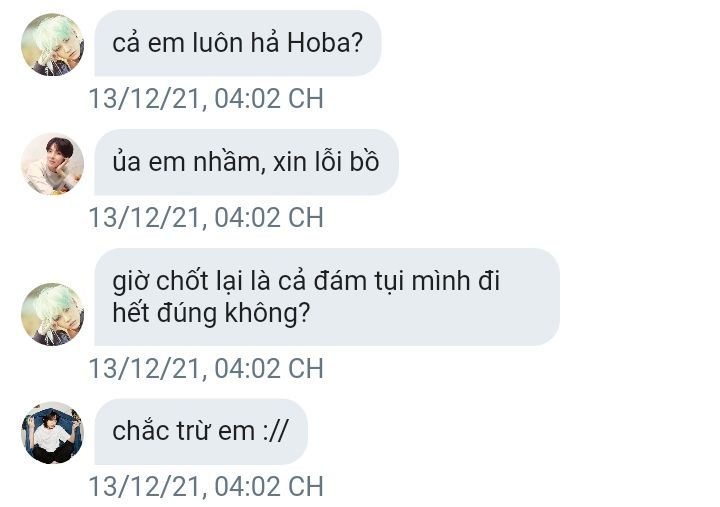Select the "ủa em nhầm, xin lỗi bồ" bubble
Viewport: 720px width, 507px height.
pyautogui.click(x=247, y=162)
